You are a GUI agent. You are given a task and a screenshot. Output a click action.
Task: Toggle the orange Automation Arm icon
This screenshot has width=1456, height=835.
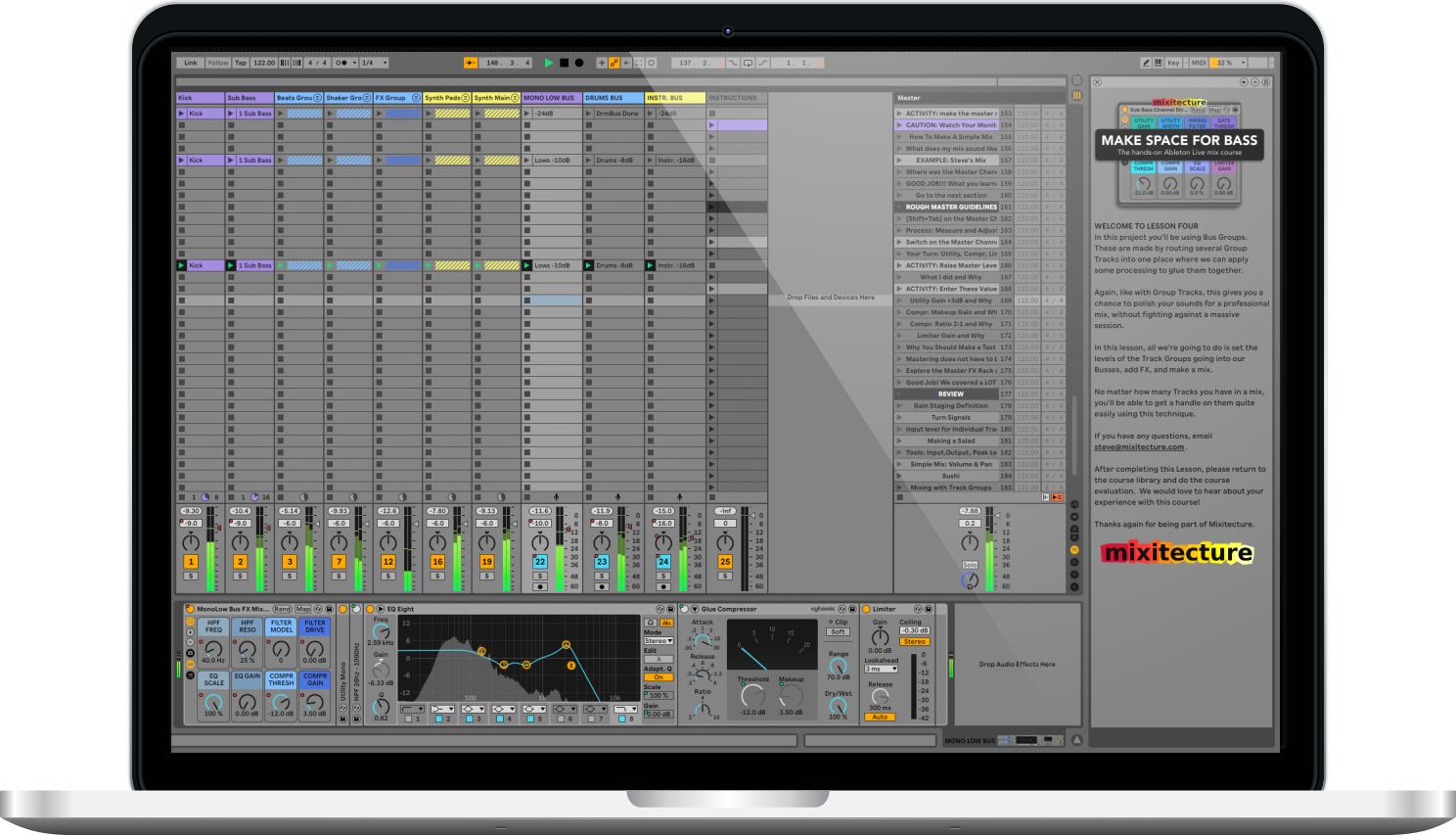tap(614, 63)
